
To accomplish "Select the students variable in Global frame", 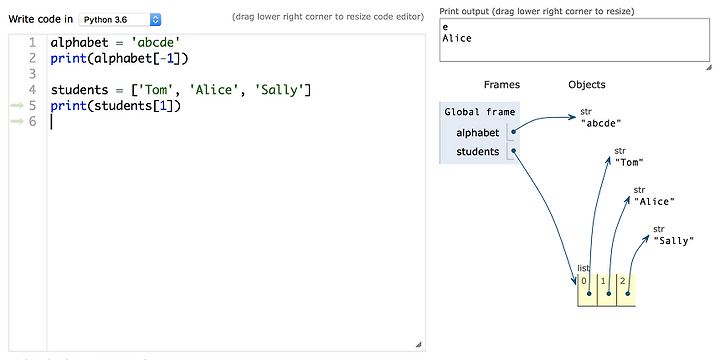I will pyautogui.click(x=478, y=152).
